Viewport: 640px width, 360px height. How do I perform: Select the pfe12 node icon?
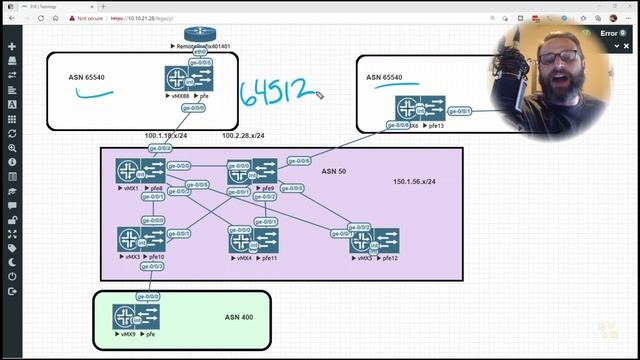[387, 240]
